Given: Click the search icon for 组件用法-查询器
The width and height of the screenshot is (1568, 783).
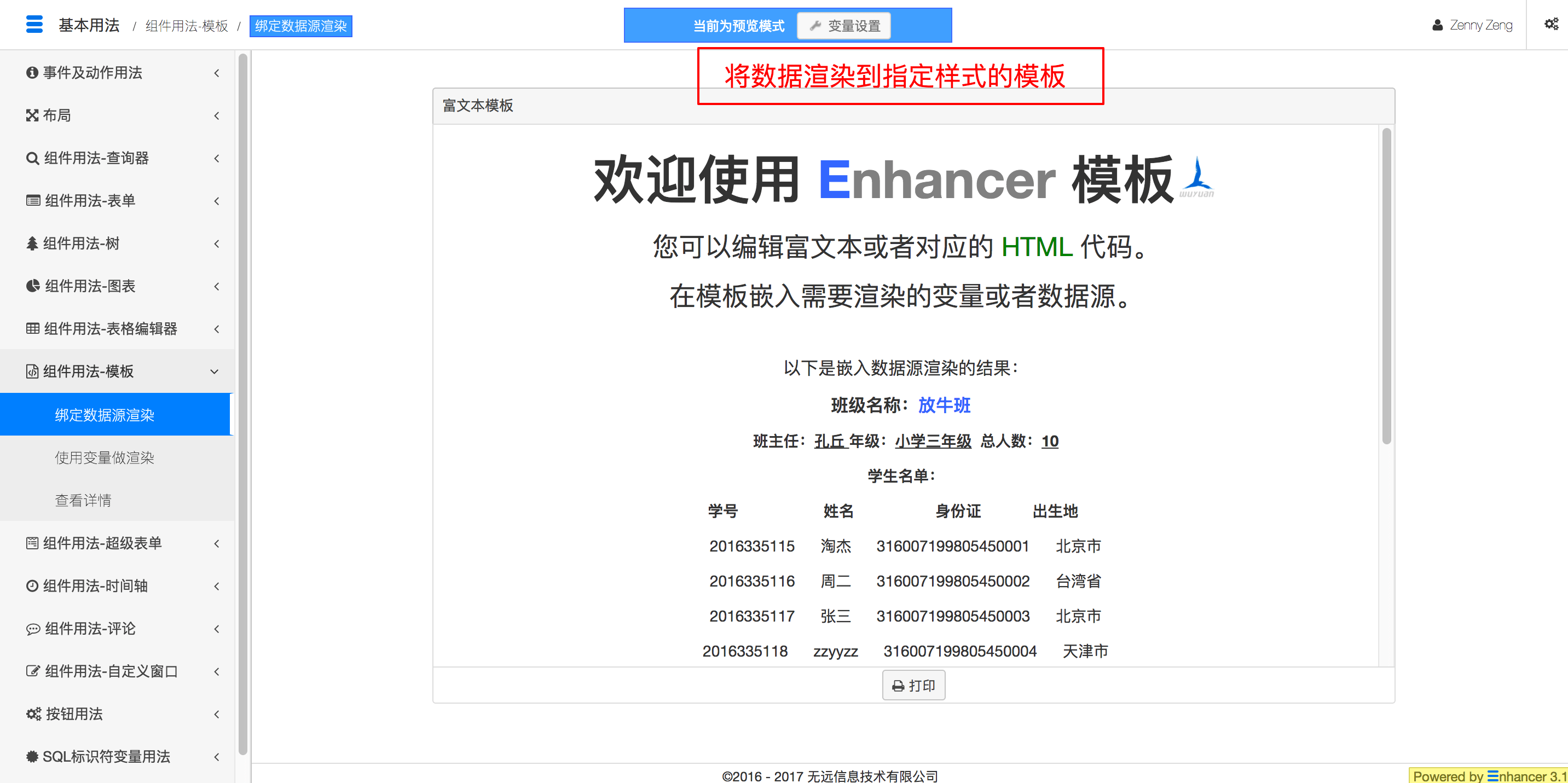Looking at the screenshot, I should coord(32,159).
